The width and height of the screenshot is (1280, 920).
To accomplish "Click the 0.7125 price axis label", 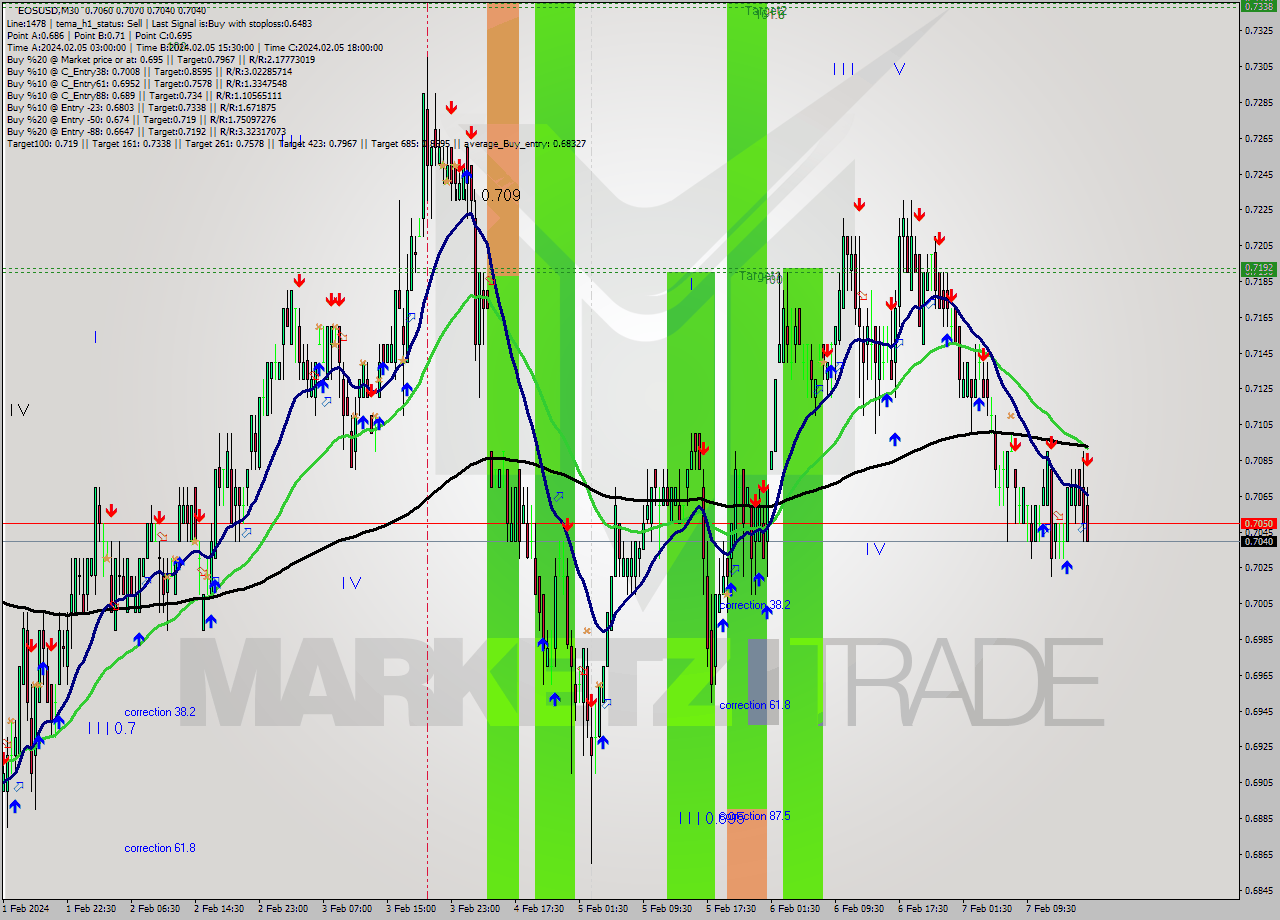I will (x=1259, y=388).
